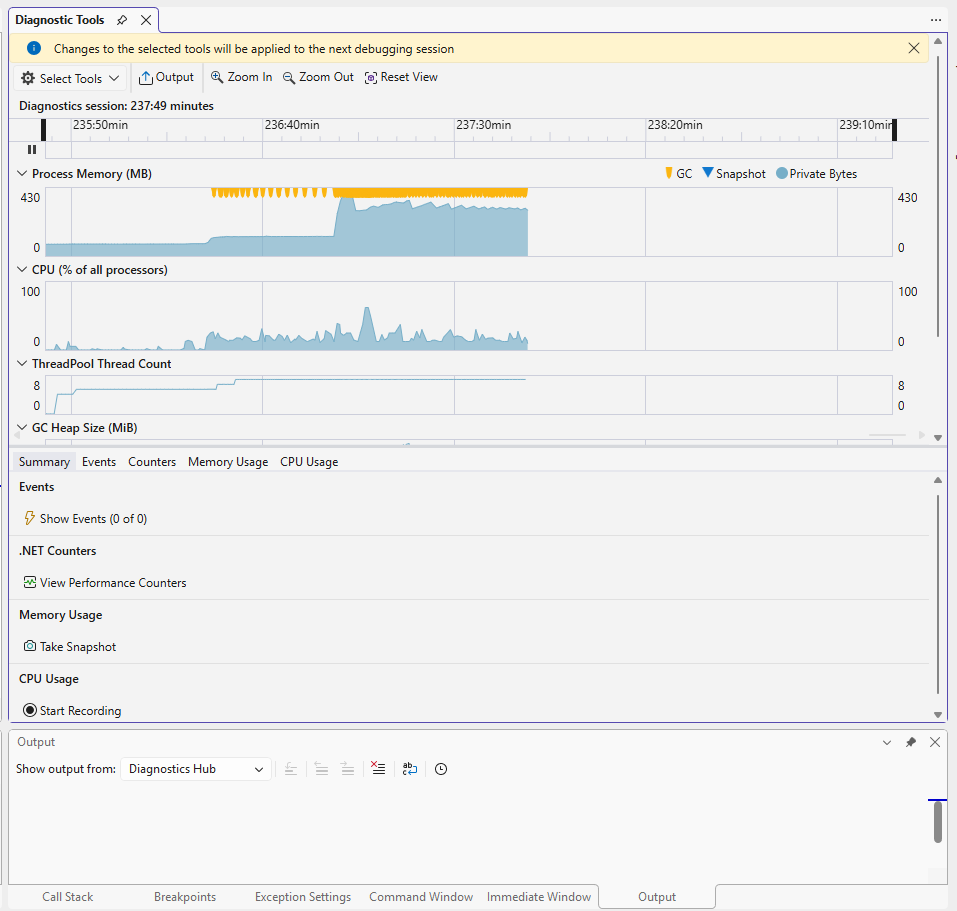The height and width of the screenshot is (911, 957).
Task: Switch to the Memory Usage tab
Action: pos(228,462)
